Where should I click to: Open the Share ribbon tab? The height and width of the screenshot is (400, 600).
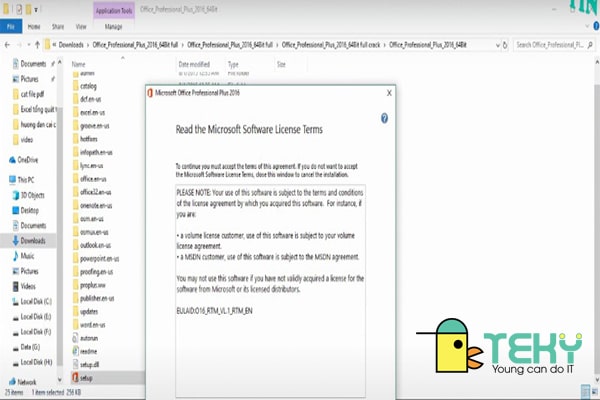pos(58,26)
